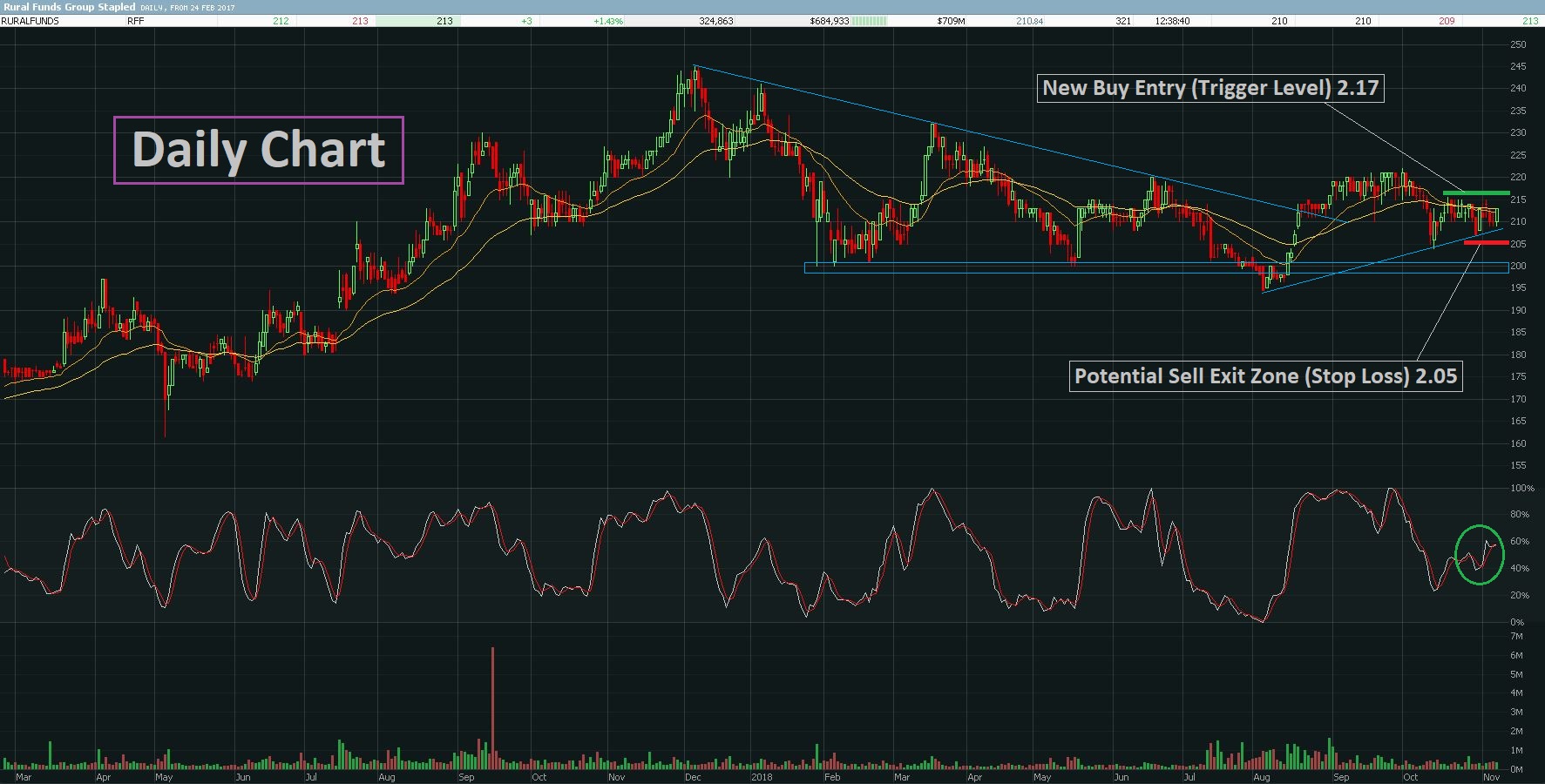The image size is (1545, 784).
Task: Click the 100% label on the oscillator axis
Action: 1521,488
